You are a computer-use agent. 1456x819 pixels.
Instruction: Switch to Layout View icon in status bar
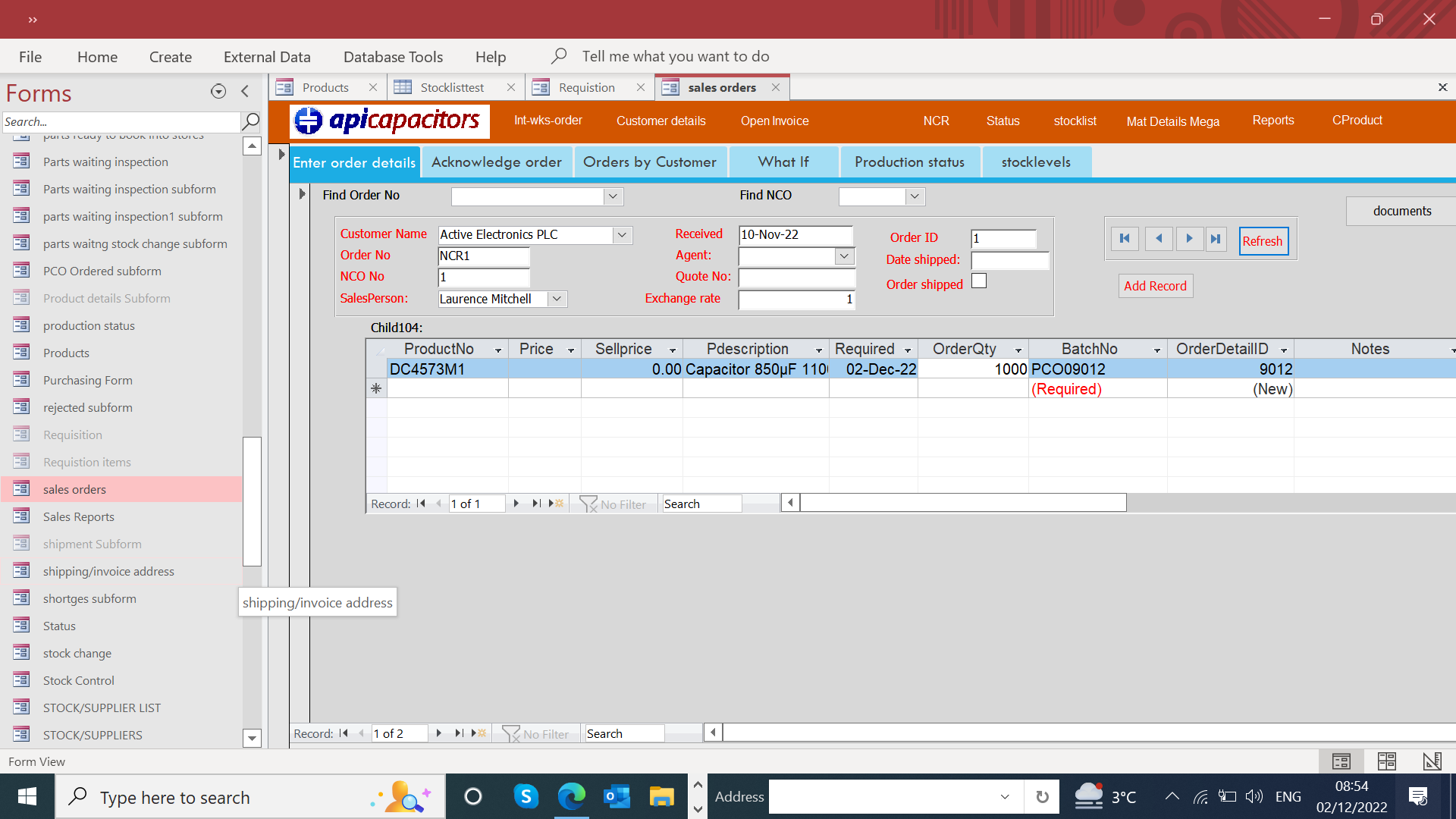pos(1387,761)
